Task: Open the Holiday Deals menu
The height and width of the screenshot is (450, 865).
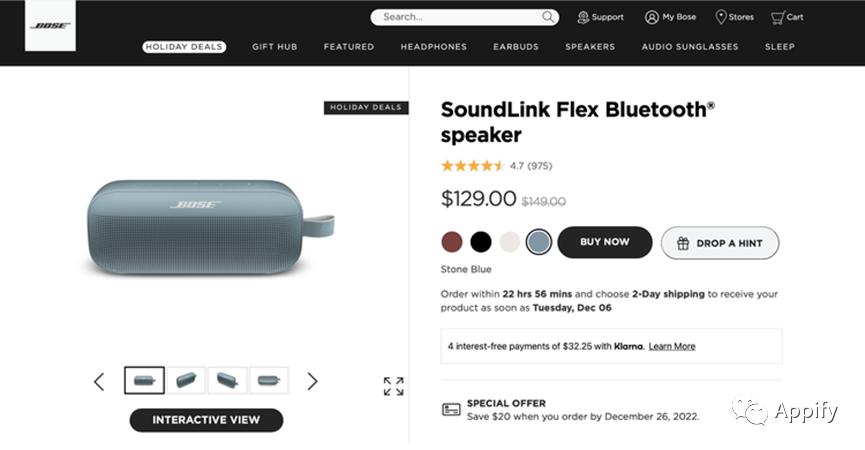Action: [184, 47]
